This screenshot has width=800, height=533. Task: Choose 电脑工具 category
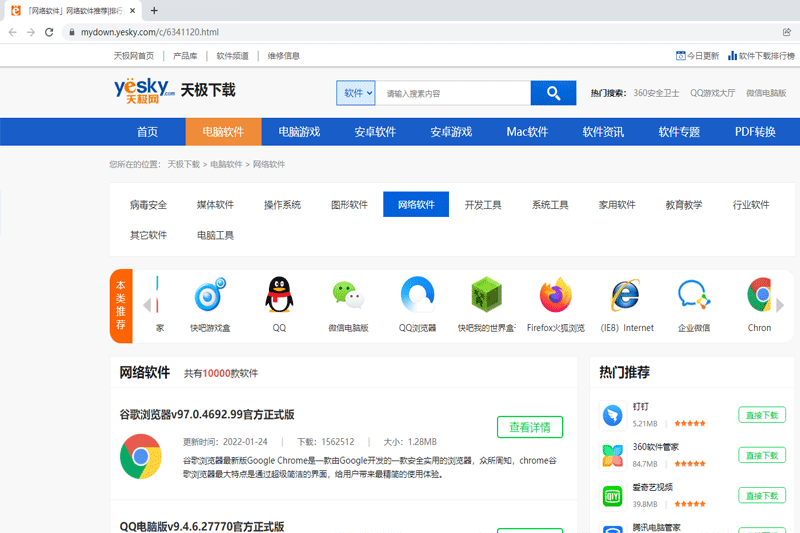coord(215,235)
